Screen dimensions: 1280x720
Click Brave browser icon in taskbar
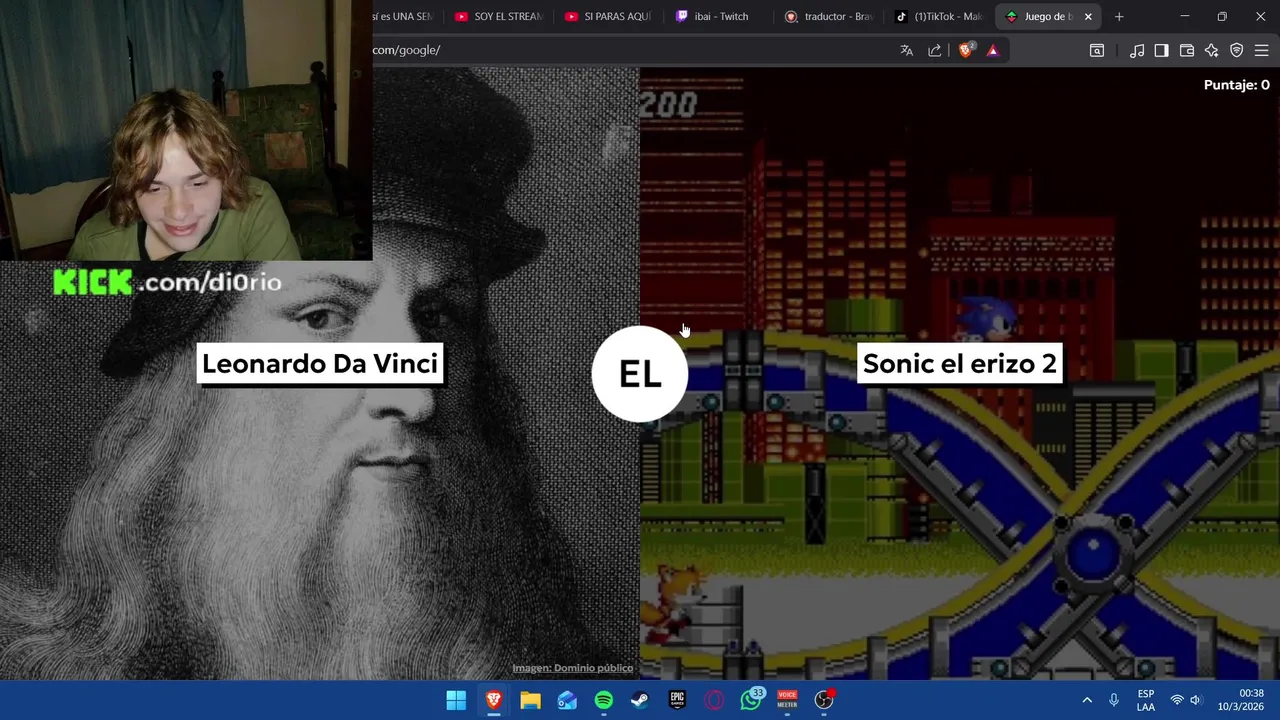coord(493,700)
